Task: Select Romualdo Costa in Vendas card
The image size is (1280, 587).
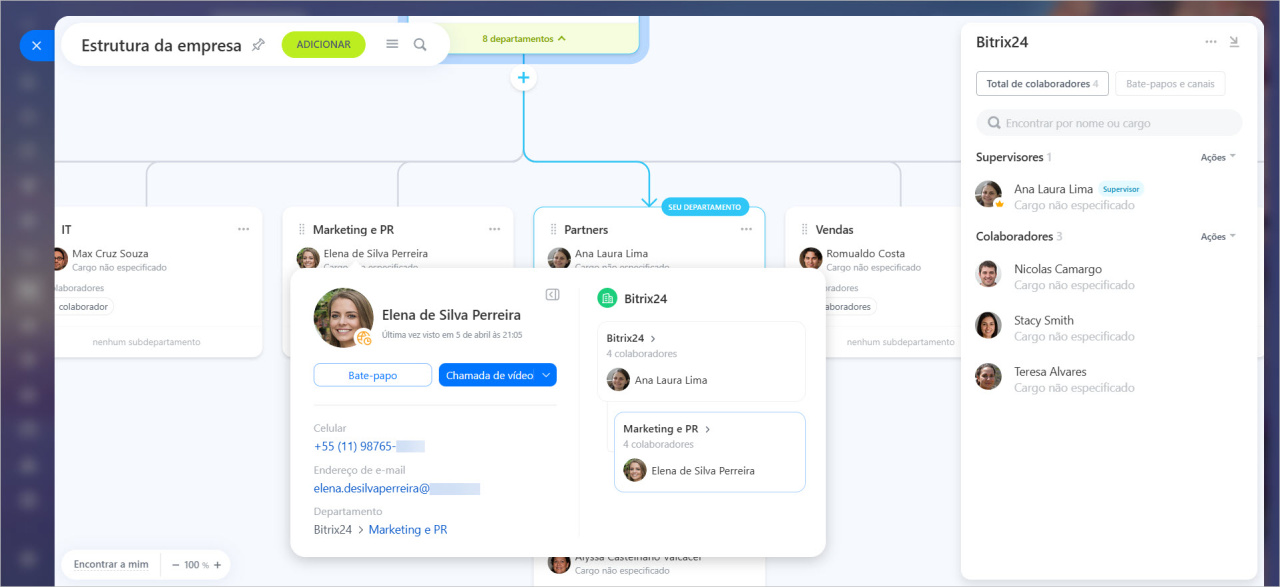Action: click(866, 254)
